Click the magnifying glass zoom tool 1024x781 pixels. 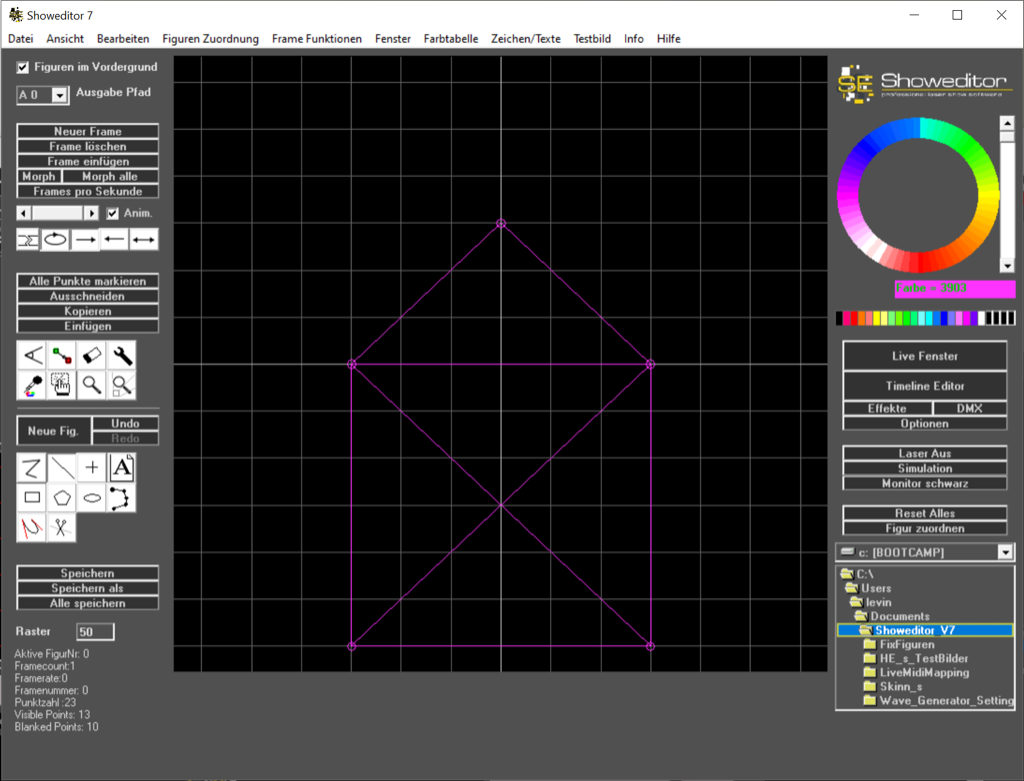point(92,384)
